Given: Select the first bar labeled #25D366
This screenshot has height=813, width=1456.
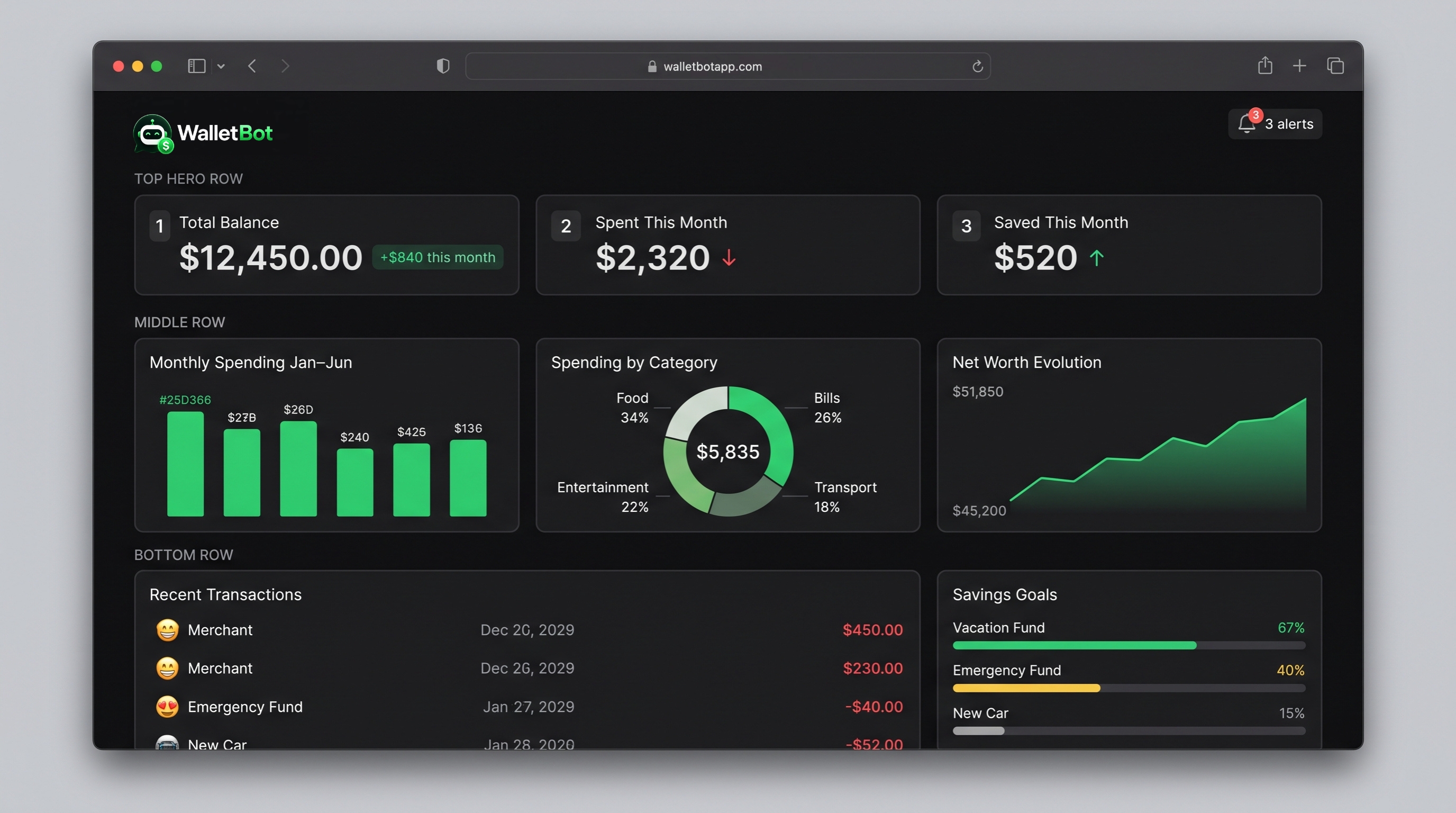Looking at the screenshot, I should 185,464.
